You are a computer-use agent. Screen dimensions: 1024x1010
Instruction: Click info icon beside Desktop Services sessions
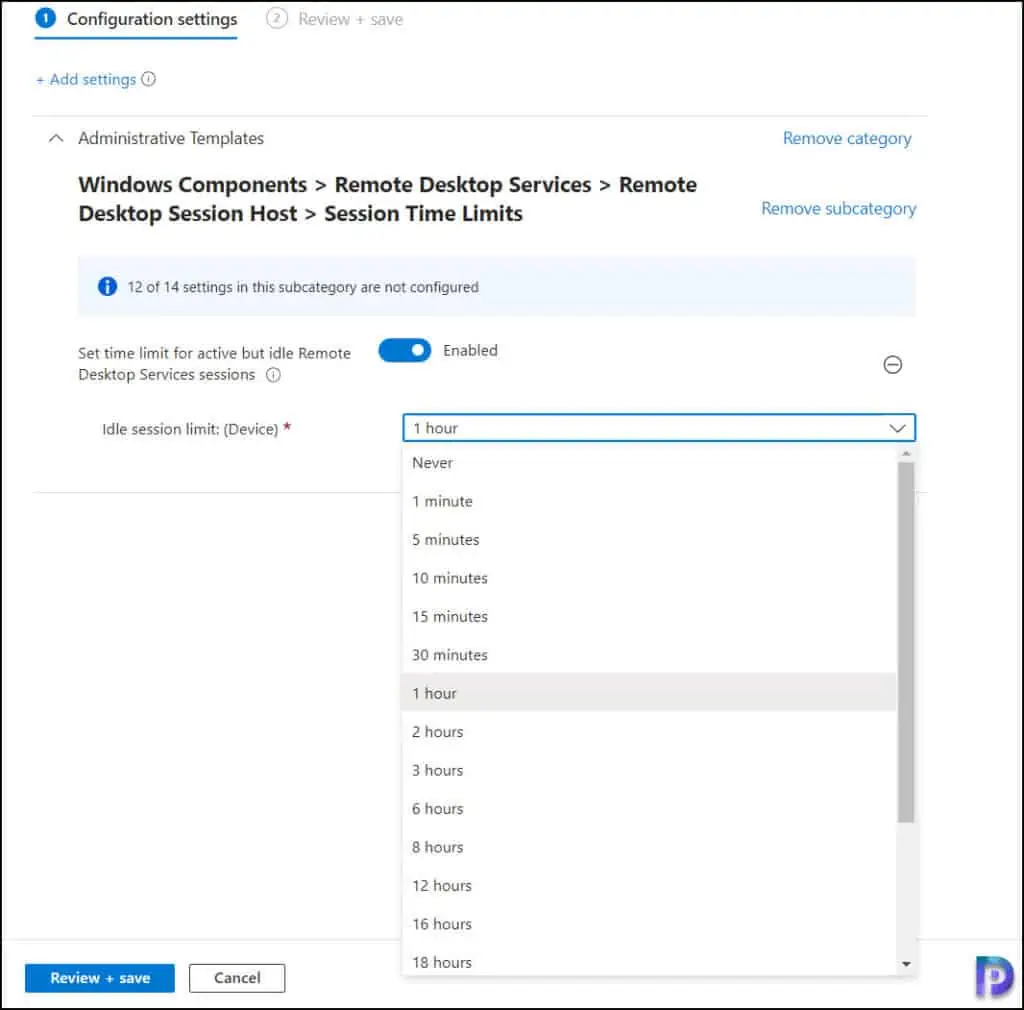273,375
